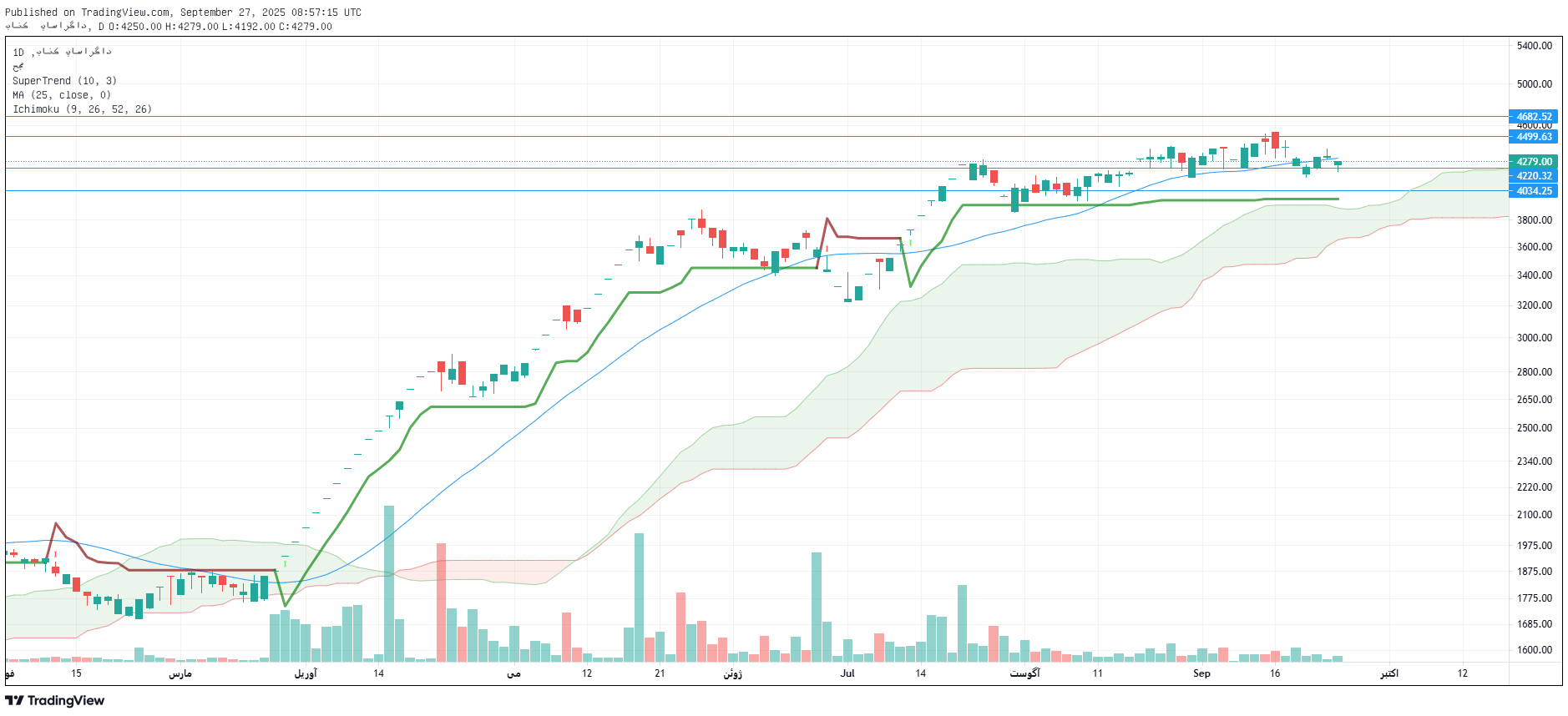This screenshot has width=1568, height=716.
Task: Click the 4220.32 price label on axis
Action: coord(1533,176)
